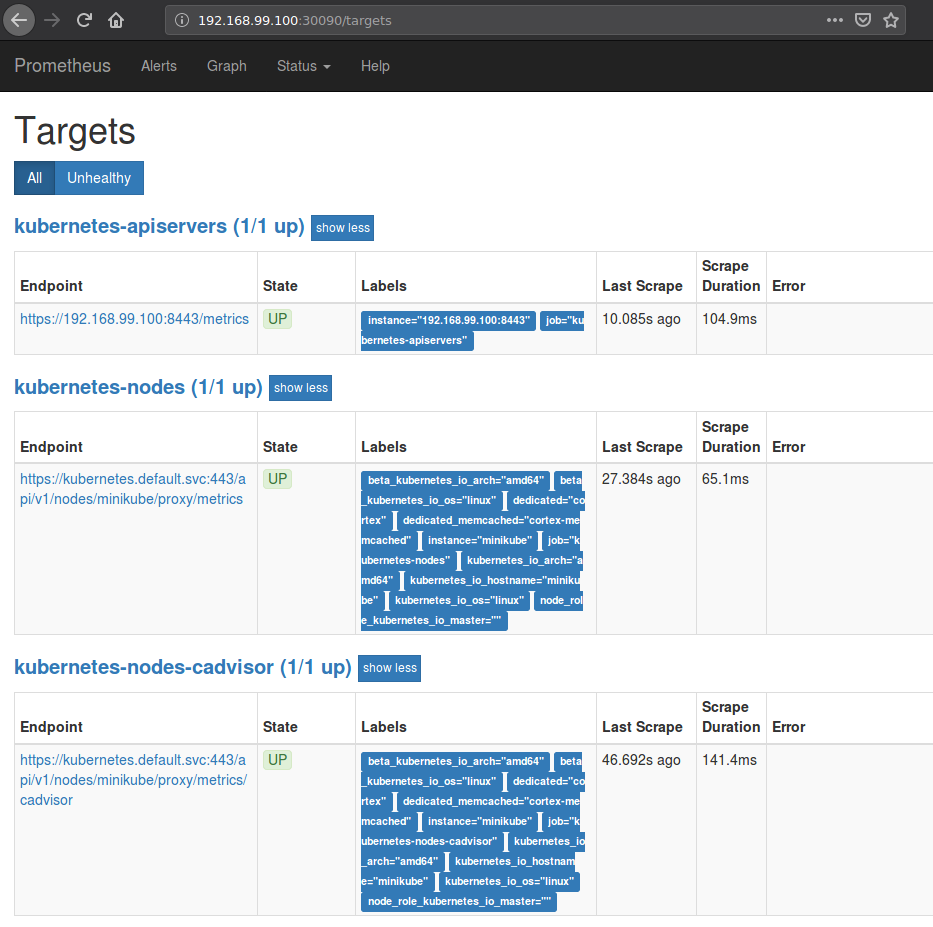Screen dimensions: 933x927
Task: Open the minikube proxy/metrics endpoint link
Action: pos(133,489)
